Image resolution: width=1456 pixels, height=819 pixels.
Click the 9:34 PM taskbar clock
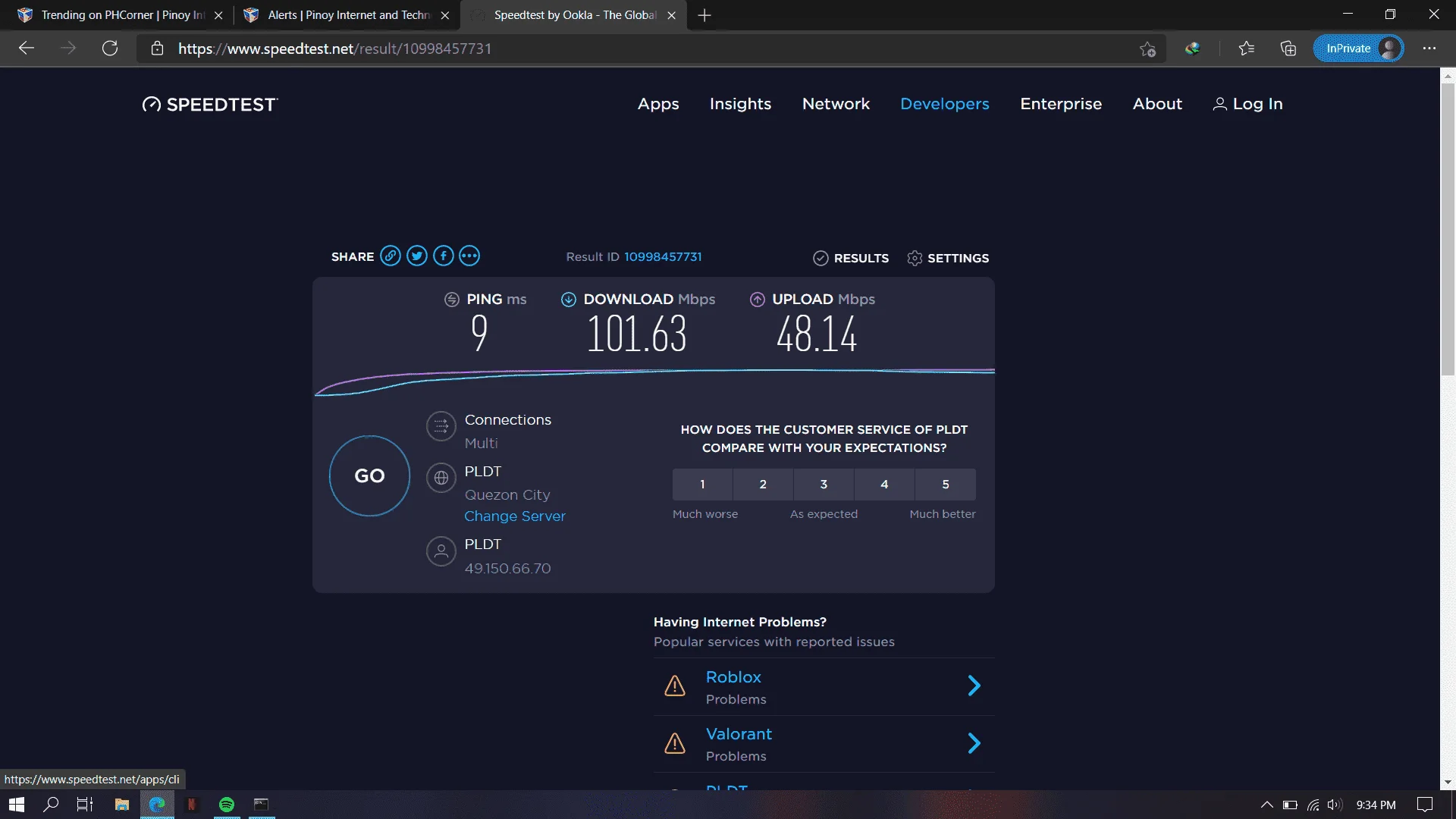coord(1376,805)
